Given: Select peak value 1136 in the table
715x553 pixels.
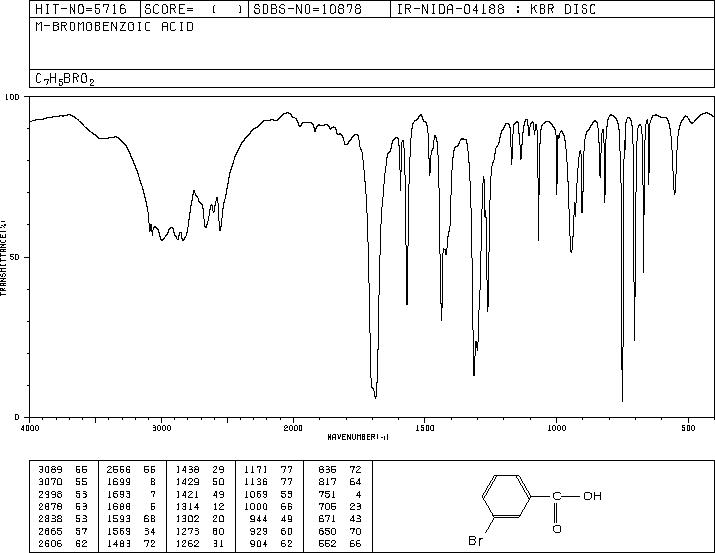Looking at the screenshot, I should (256, 482).
